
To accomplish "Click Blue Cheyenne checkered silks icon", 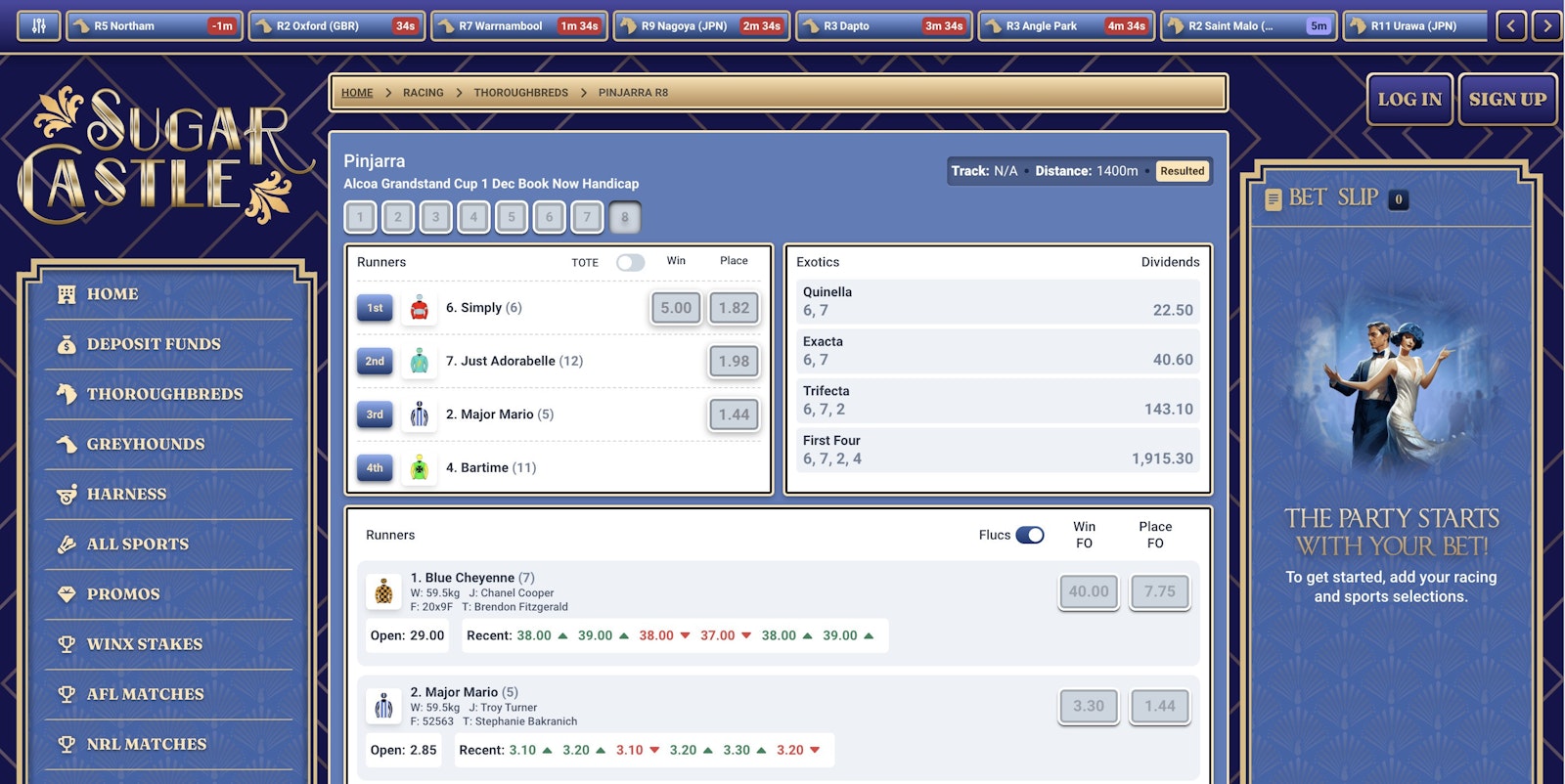I will pos(383,591).
